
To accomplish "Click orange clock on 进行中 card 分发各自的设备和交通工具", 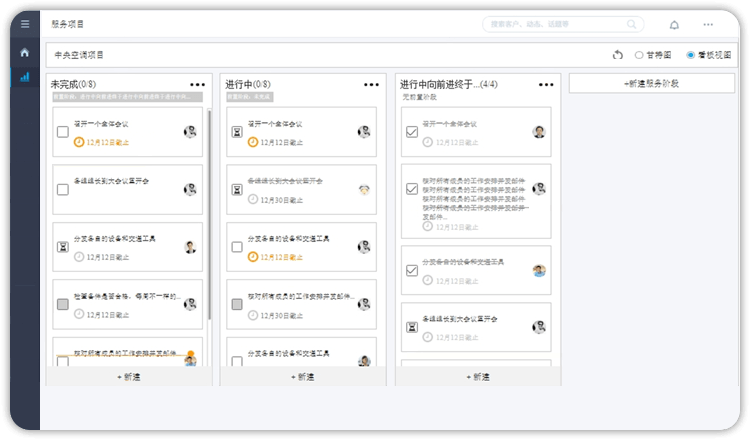I will [x=253, y=257].
